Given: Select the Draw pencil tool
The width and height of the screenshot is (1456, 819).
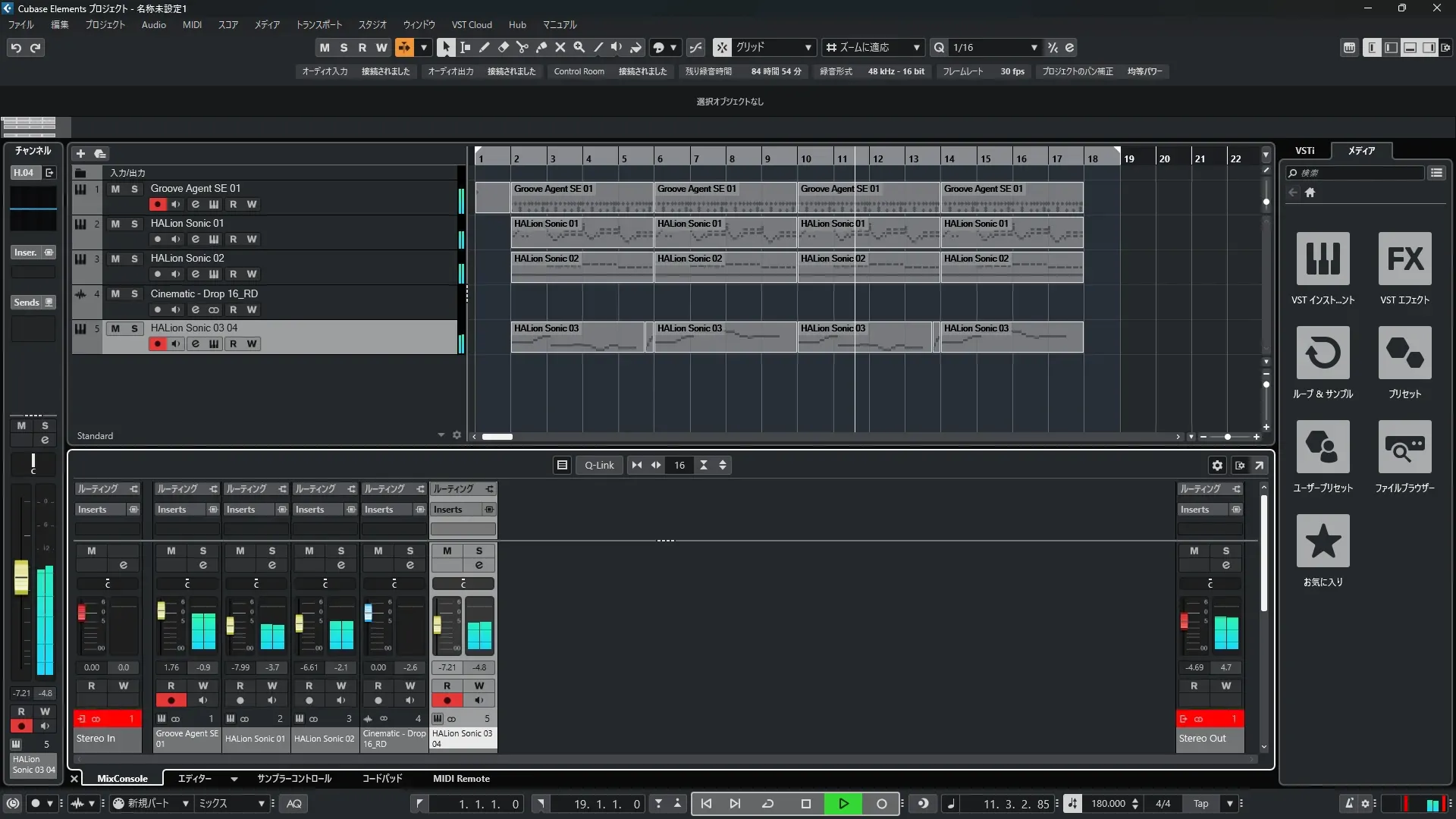Looking at the screenshot, I should click(x=485, y=47).
